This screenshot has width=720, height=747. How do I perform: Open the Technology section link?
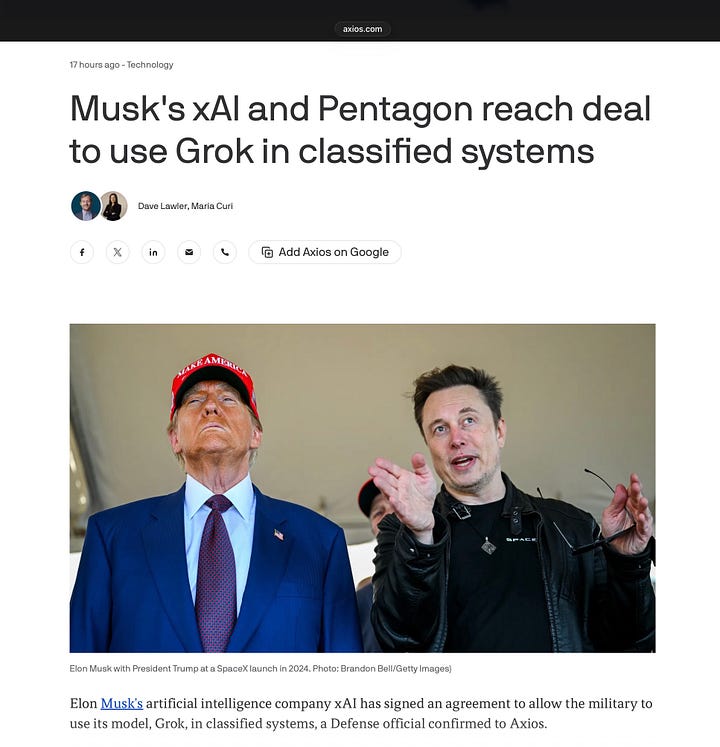[x=150, y=65]
